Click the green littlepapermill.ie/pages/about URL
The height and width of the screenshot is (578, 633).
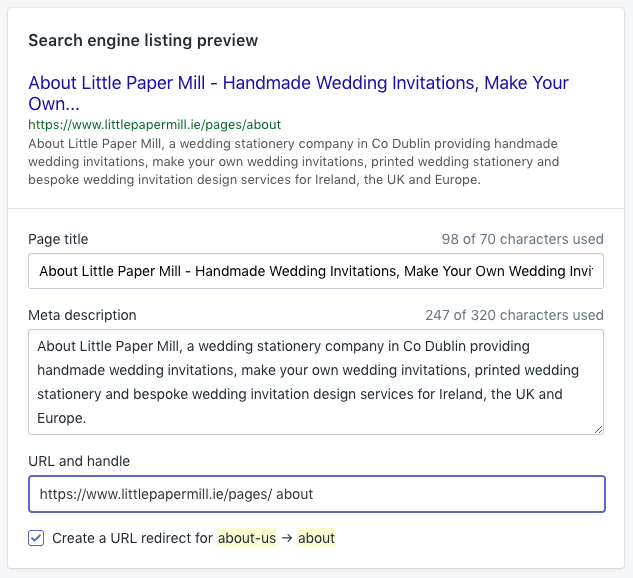point(155,125)
